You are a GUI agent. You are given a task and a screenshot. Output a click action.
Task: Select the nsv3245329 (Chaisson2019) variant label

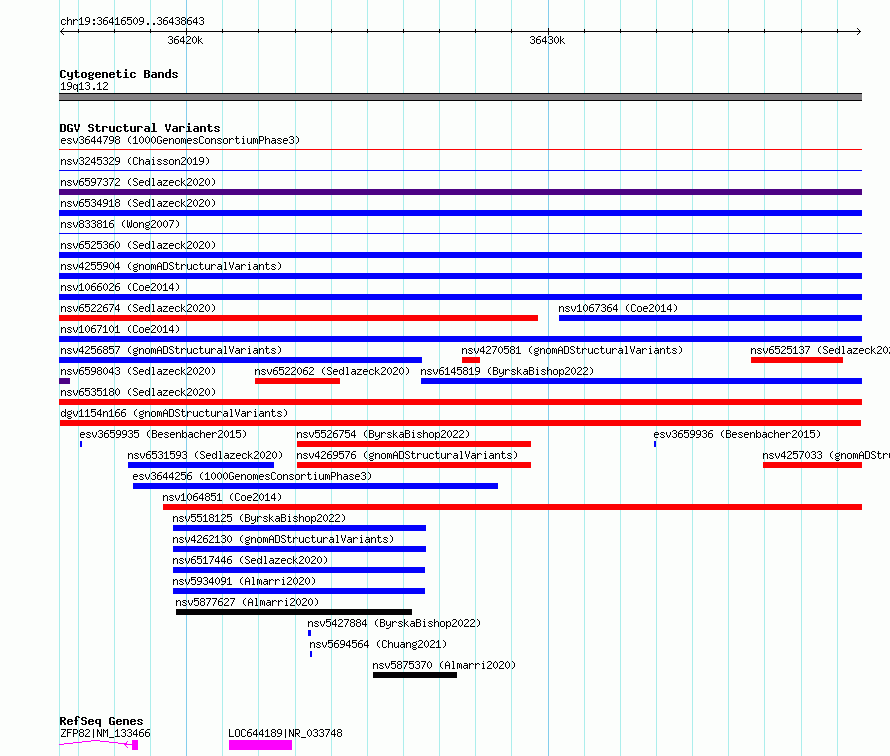click(135, 161)
